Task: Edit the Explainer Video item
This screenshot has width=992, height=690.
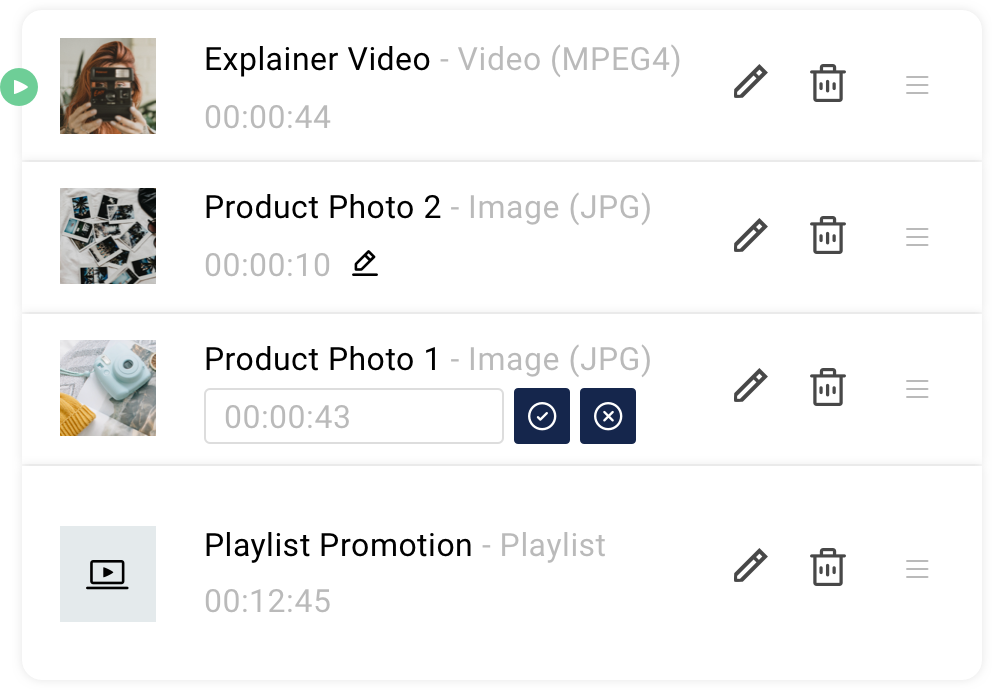Action: click(x=750, y=83)
